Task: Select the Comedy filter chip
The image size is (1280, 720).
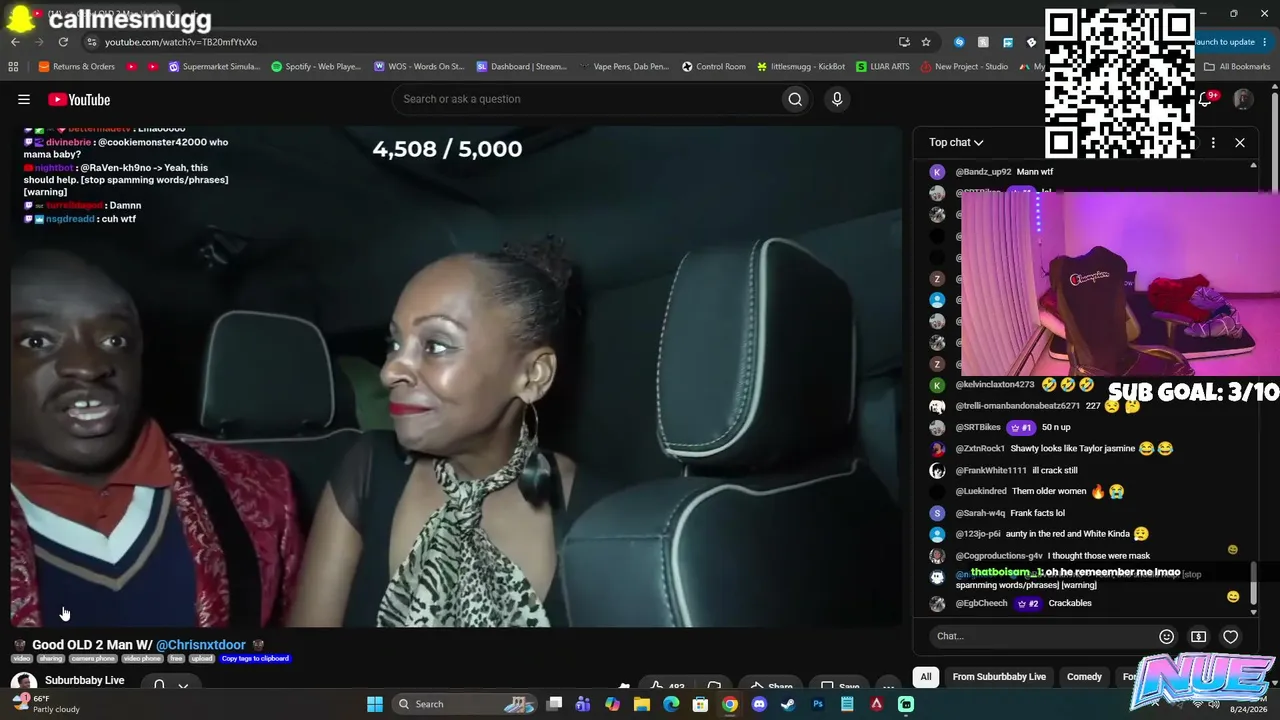Action: [1084, 677]
